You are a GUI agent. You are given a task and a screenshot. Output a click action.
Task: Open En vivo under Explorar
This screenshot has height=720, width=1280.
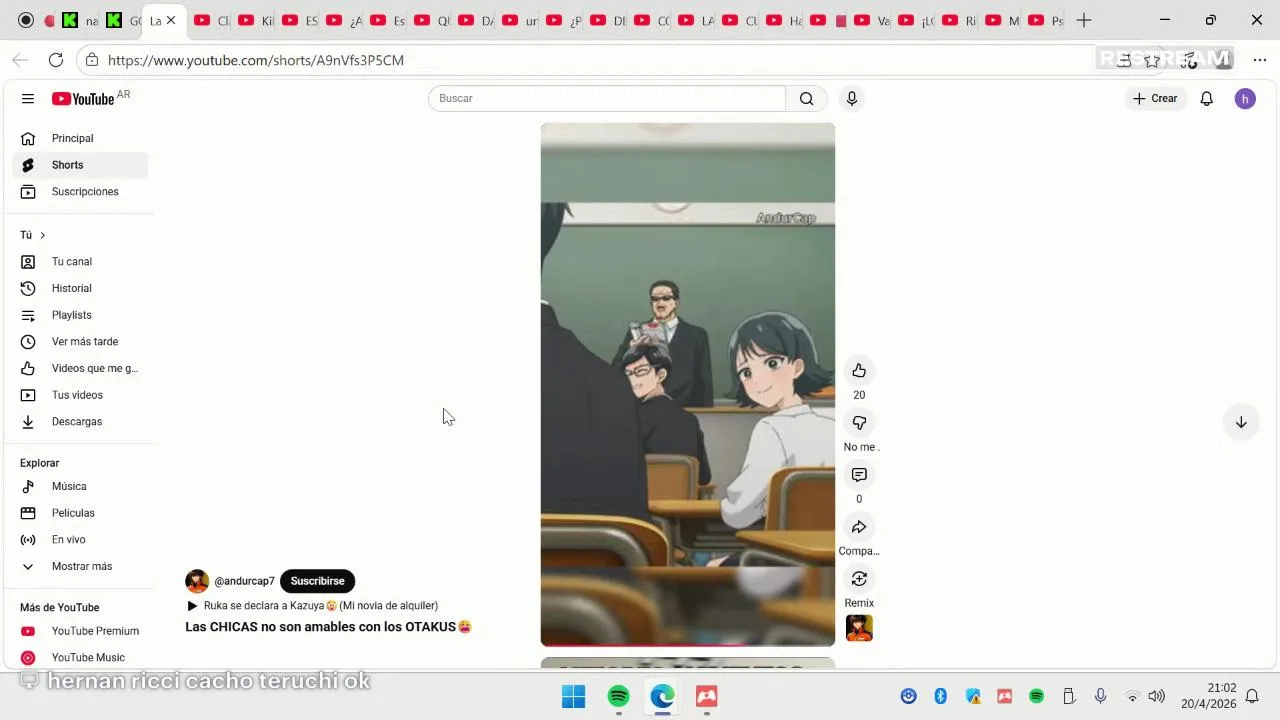click(x=80, y=540)
